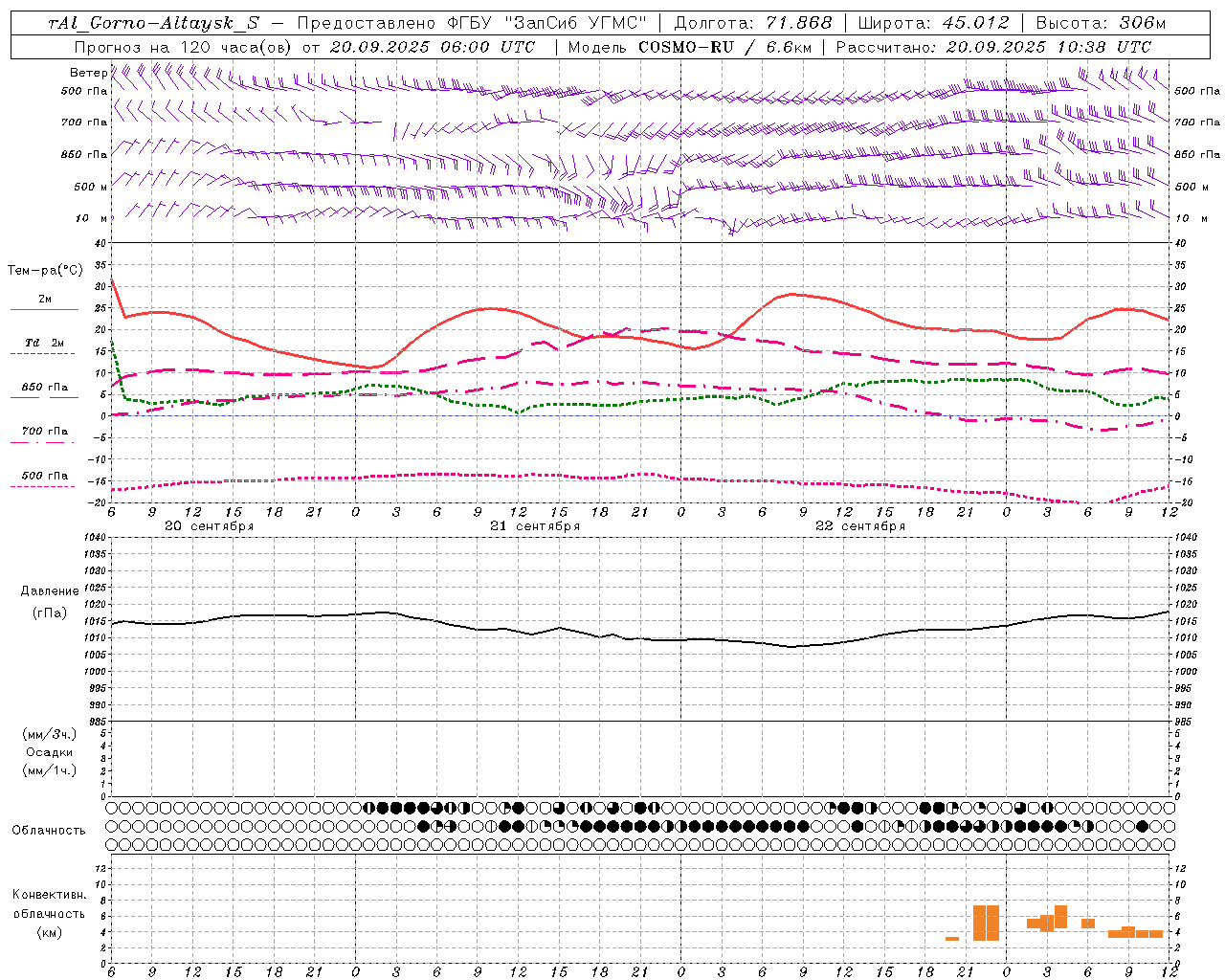Image resolution: width=1225 pixels, height=980 pixels.
Task: Click the (мм/1ч.) precipitation unit label
Action: 50,770
